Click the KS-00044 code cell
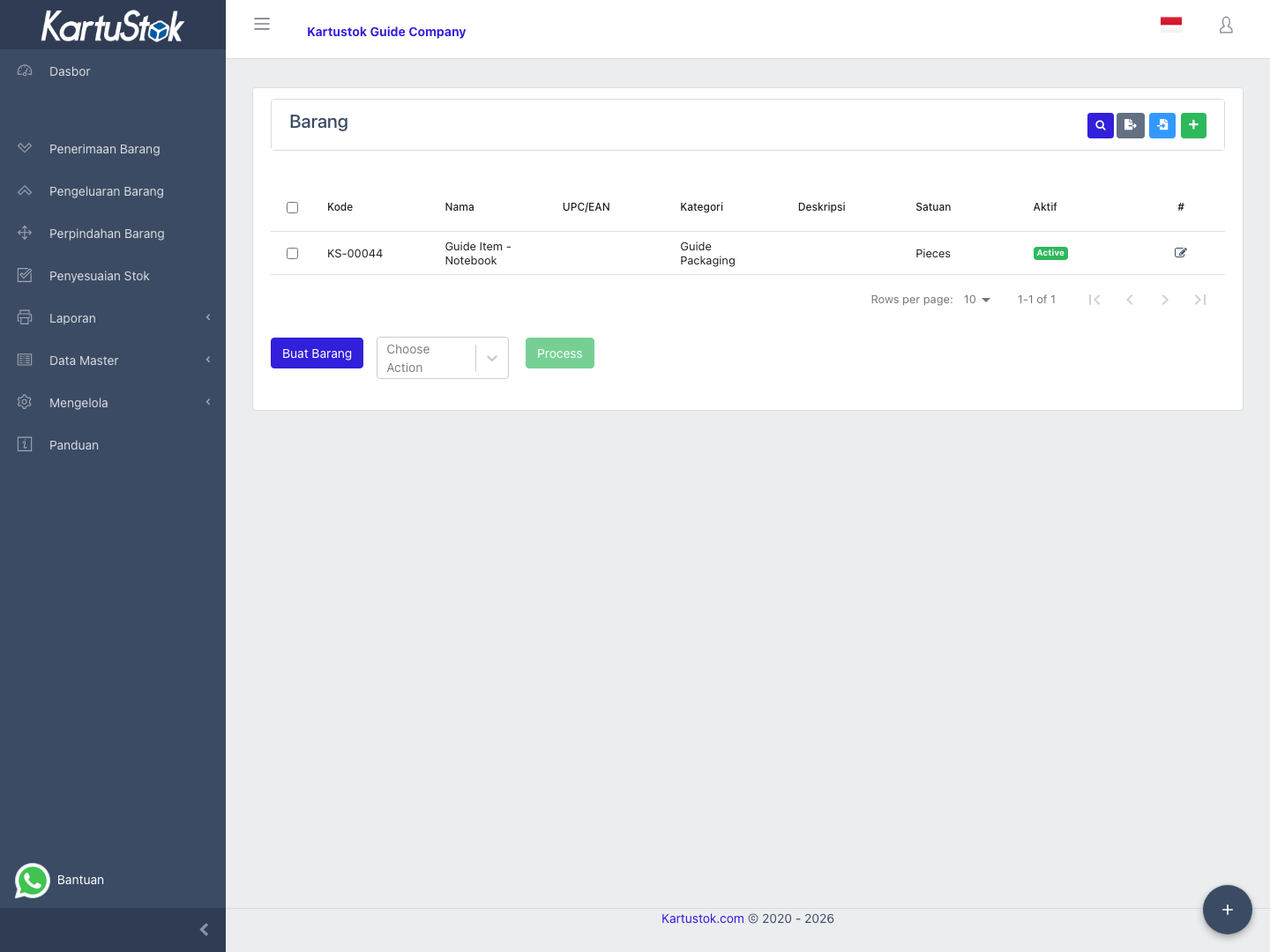Viewport: 1270px width, 952px height. [x=355, y=254]
